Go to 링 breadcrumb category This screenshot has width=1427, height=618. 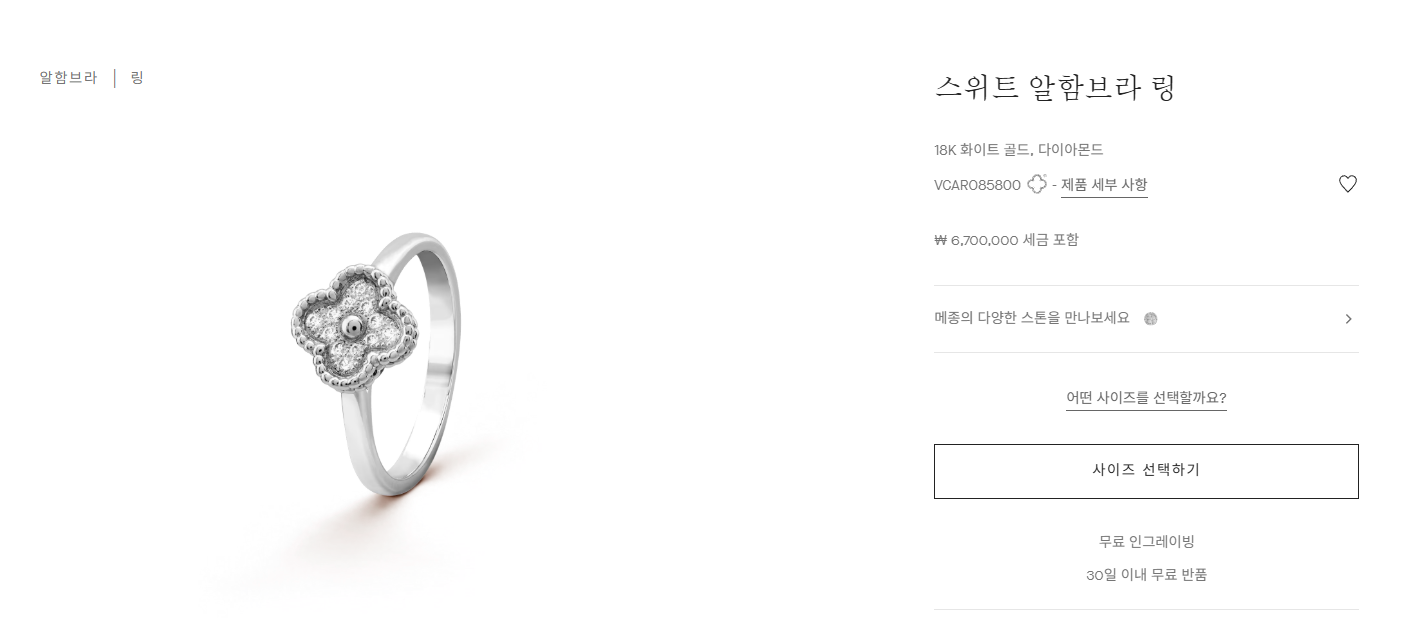(x=137, y=78)
